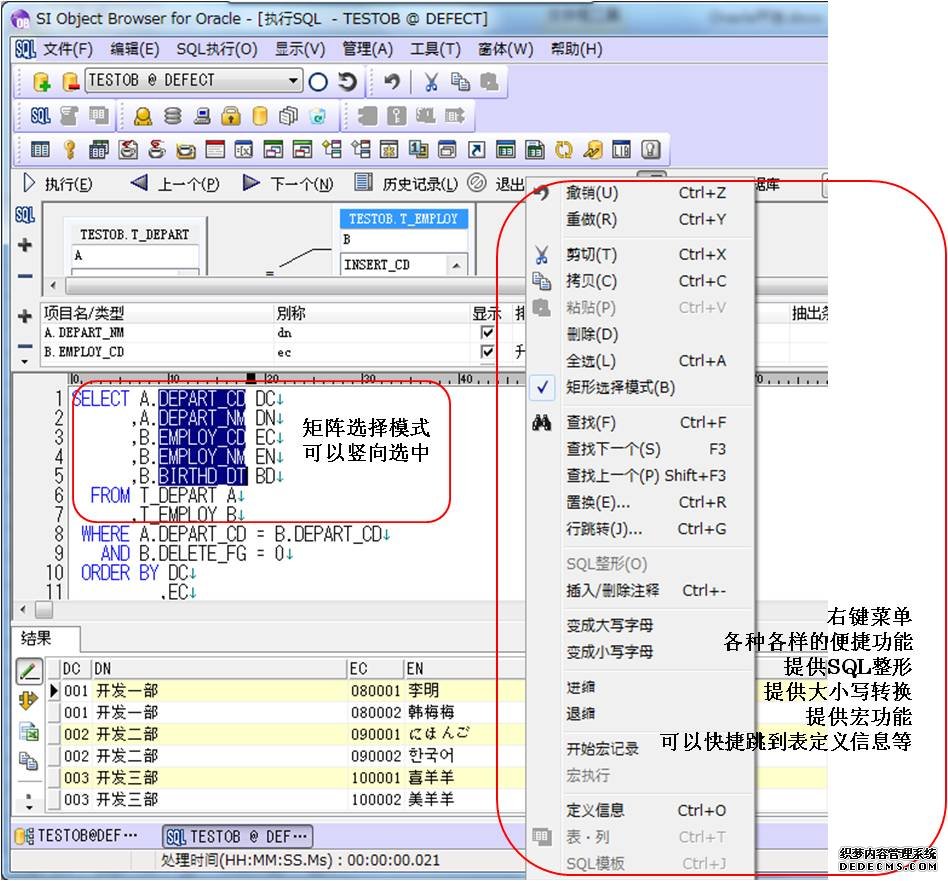Click the pencil edit icon beside the results grid
The image size is (948, 881).
click(29, 672)
